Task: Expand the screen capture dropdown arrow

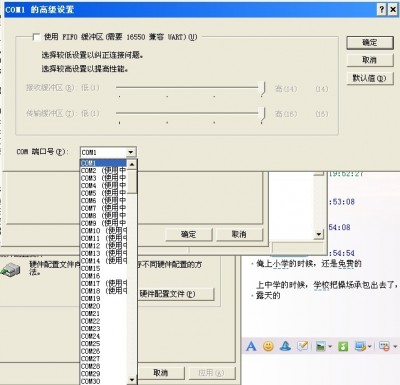Action: click(370, 347)
